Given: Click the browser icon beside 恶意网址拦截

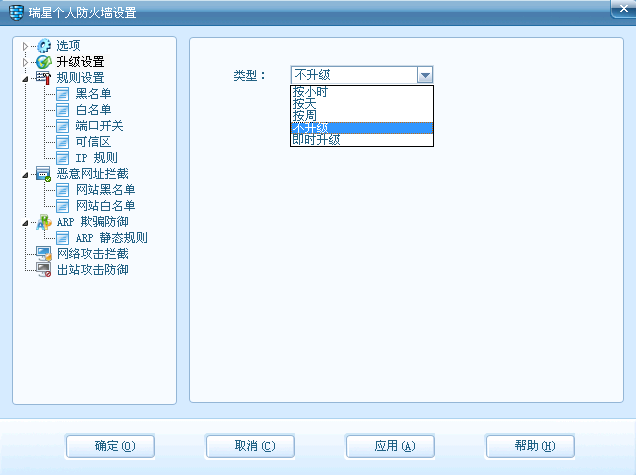Looking at the screenshot, I should pos(43,174).
